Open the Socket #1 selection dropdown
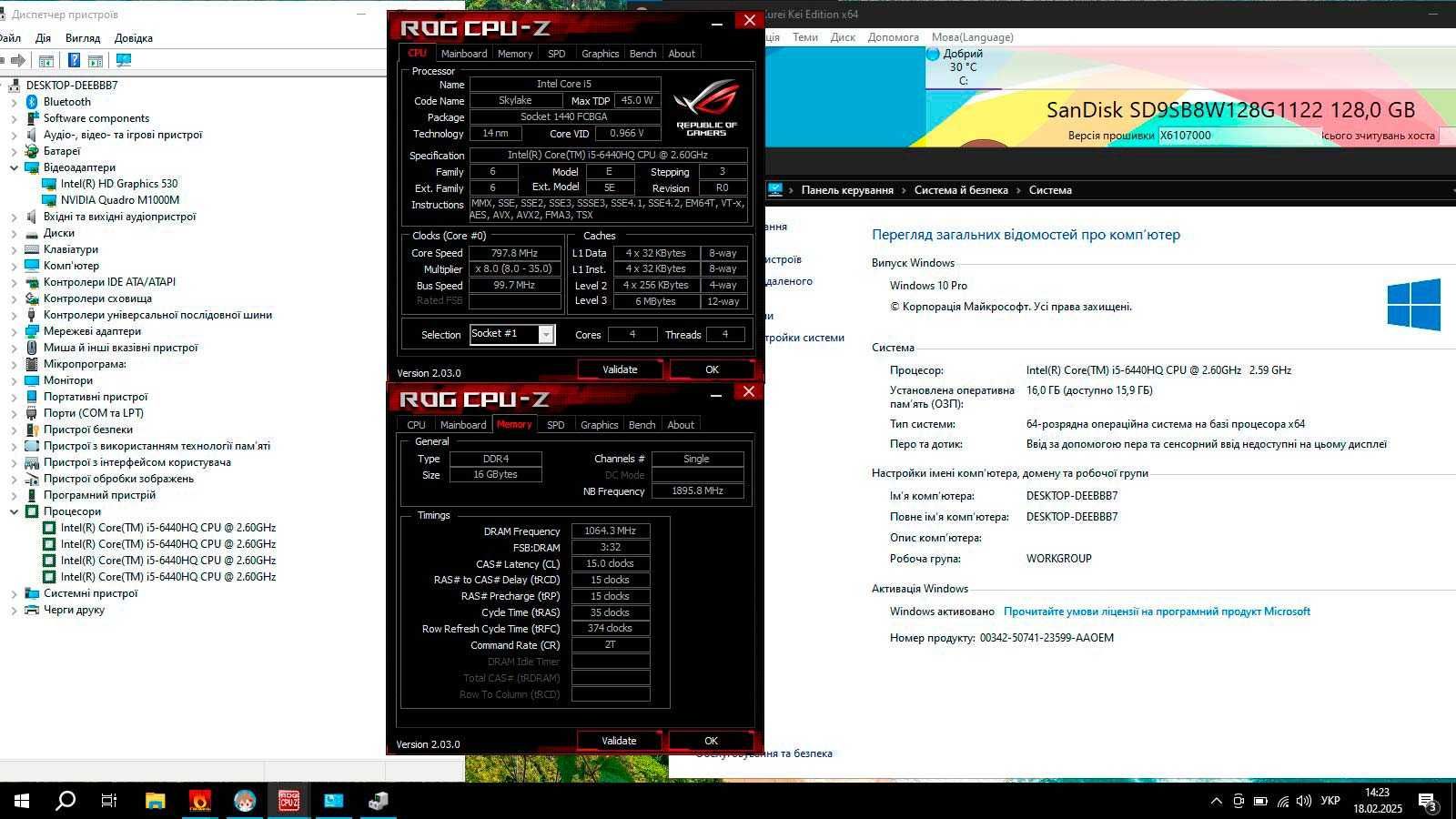The width and height of the screenshot is (1456, 819). (546, 335)
